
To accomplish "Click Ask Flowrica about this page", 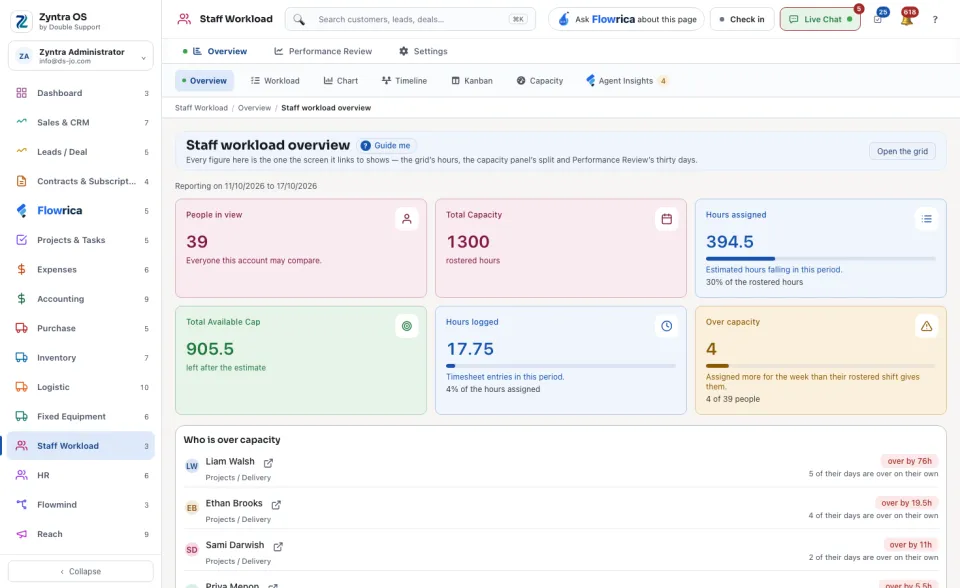I will tap(626, 20).
